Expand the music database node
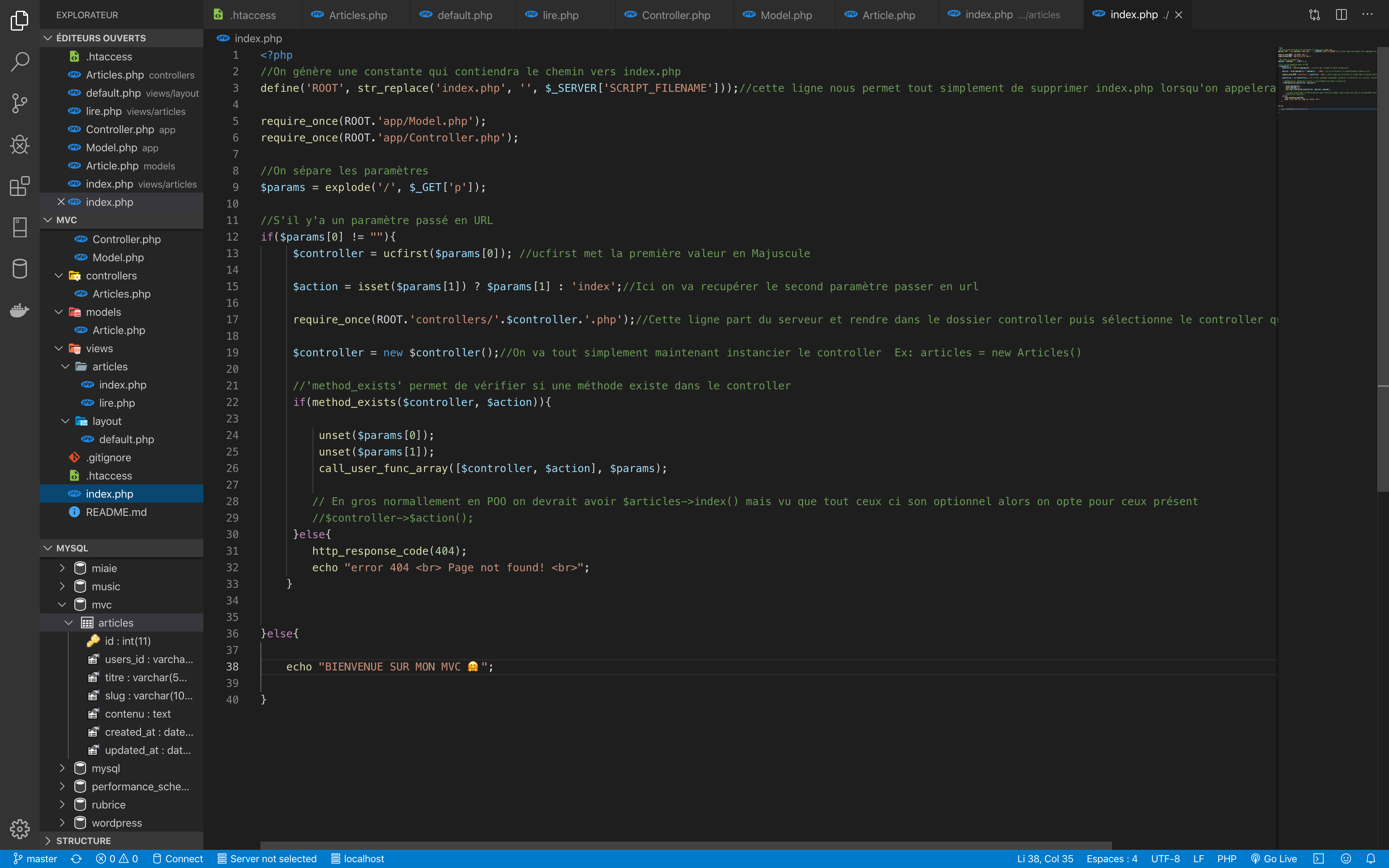The height and width of the screenshot is (868, 1389). point(62,586)
